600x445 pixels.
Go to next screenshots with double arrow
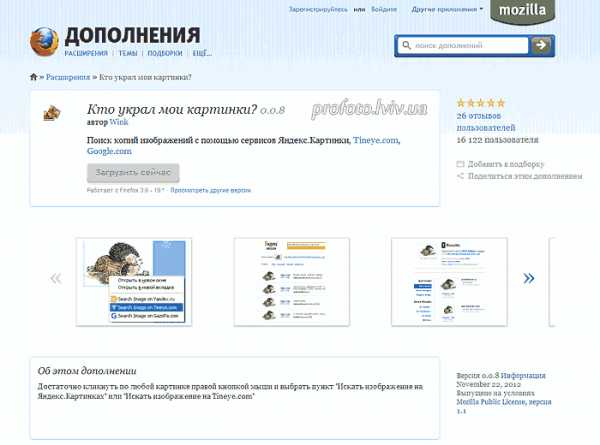coord(529,278)
